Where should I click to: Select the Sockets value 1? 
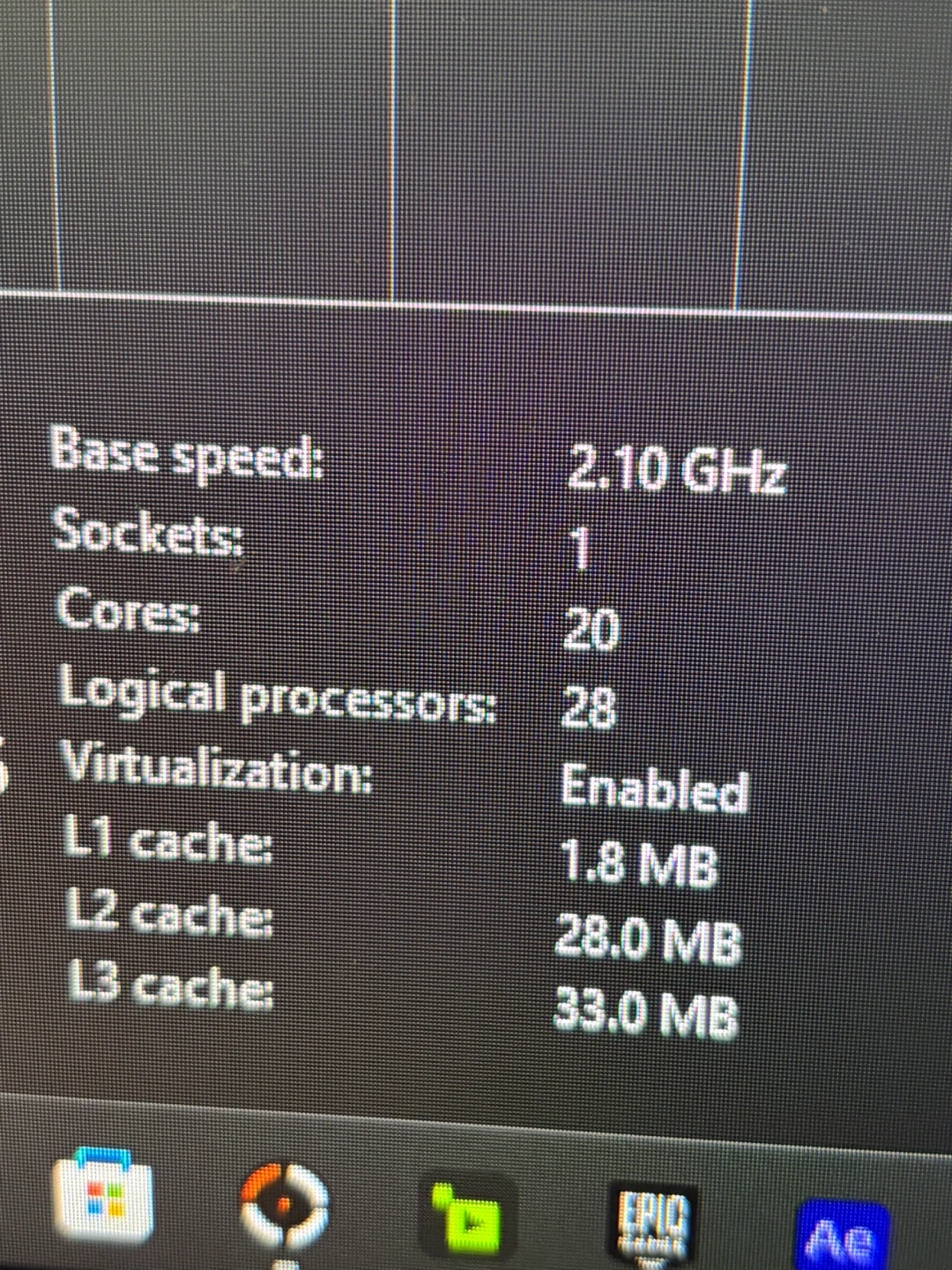coord(581,549)
